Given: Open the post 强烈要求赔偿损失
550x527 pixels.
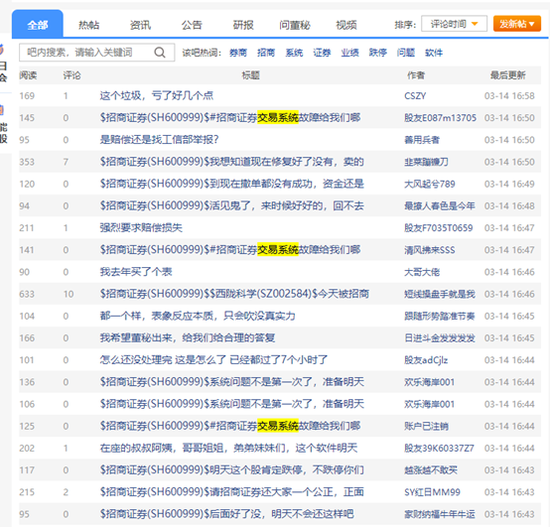Looking at the screenshot, I should pos(141,228).
